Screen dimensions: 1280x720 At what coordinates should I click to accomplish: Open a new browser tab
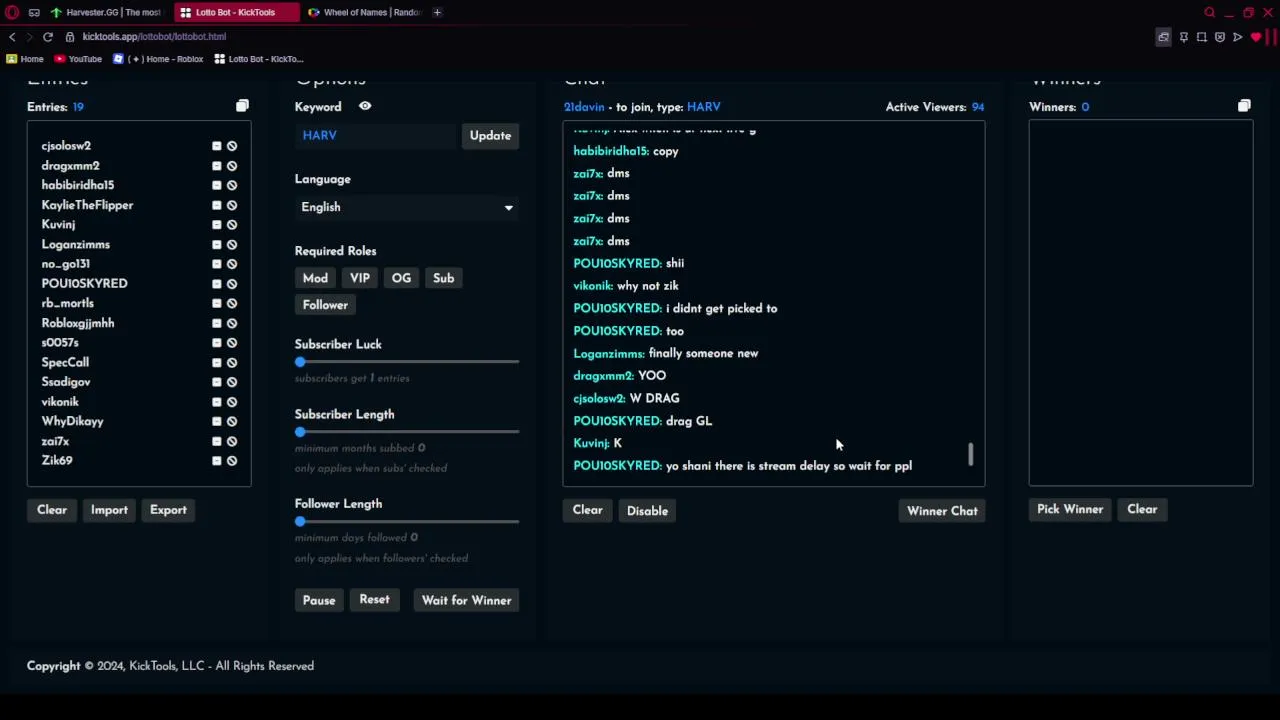(437, 12)
